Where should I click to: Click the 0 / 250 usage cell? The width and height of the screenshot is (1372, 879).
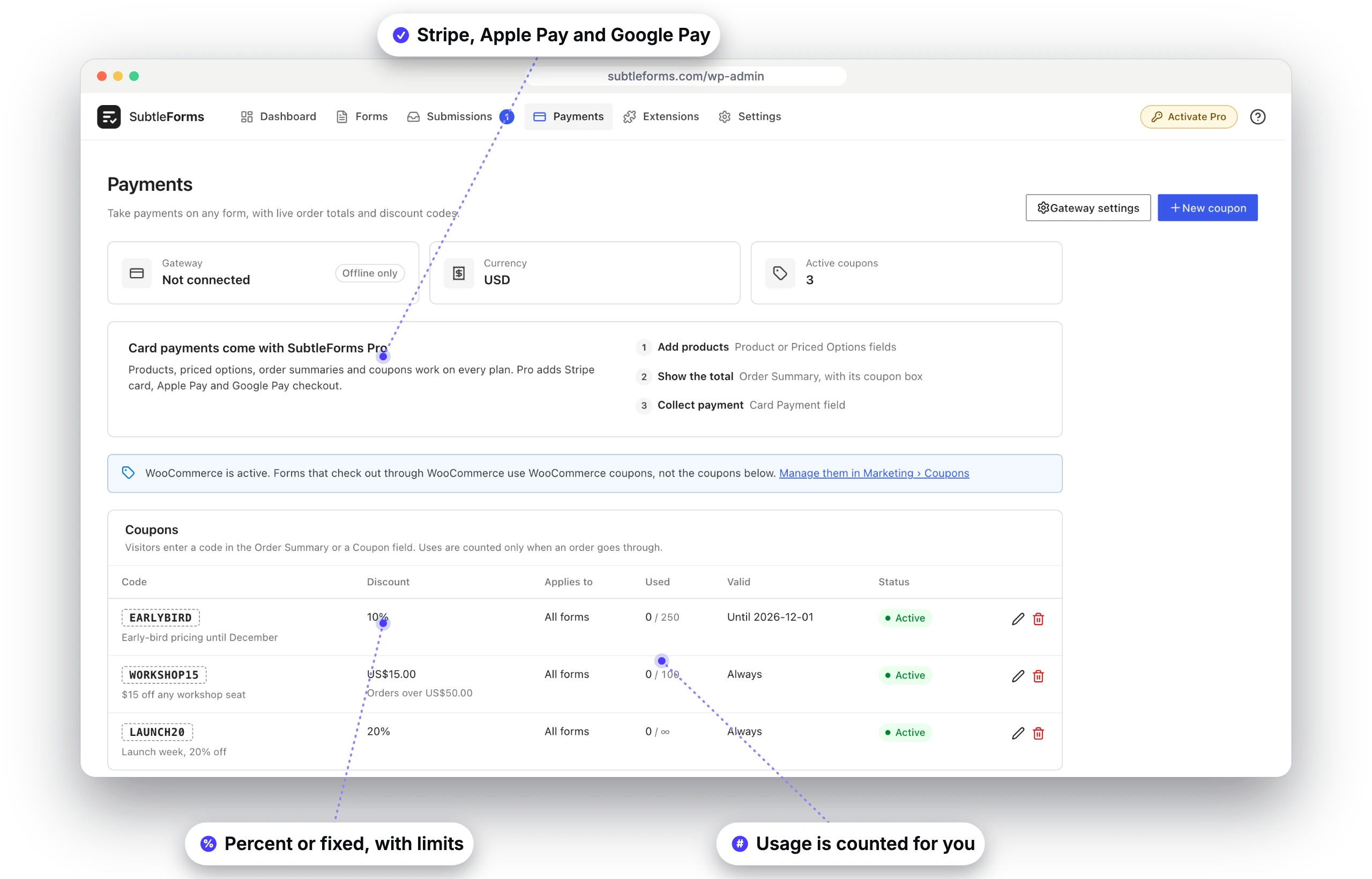[662, 616]
